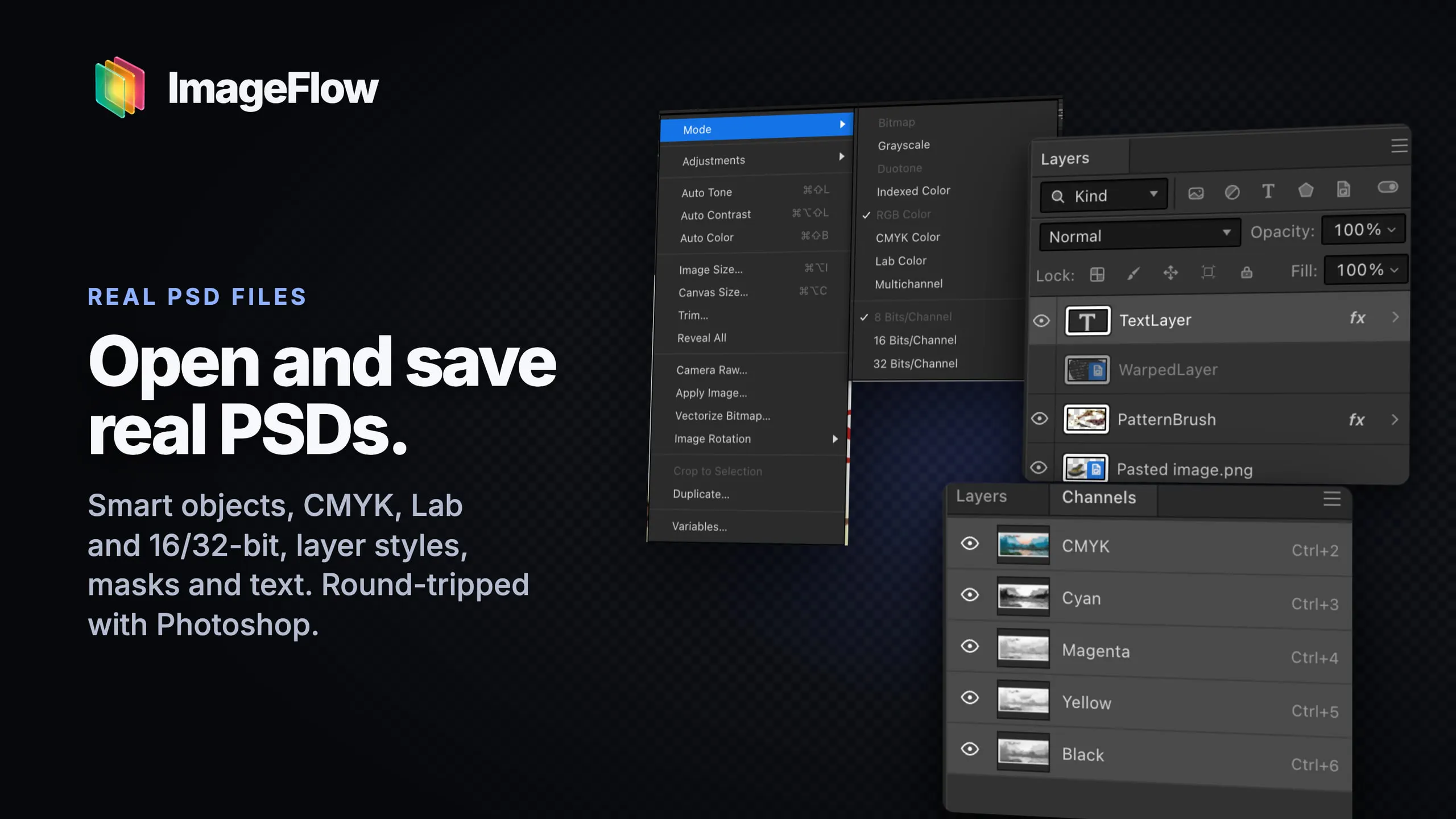Open Normal blend mode dropdown
1456x819 pixels.
coord(1140,234)
